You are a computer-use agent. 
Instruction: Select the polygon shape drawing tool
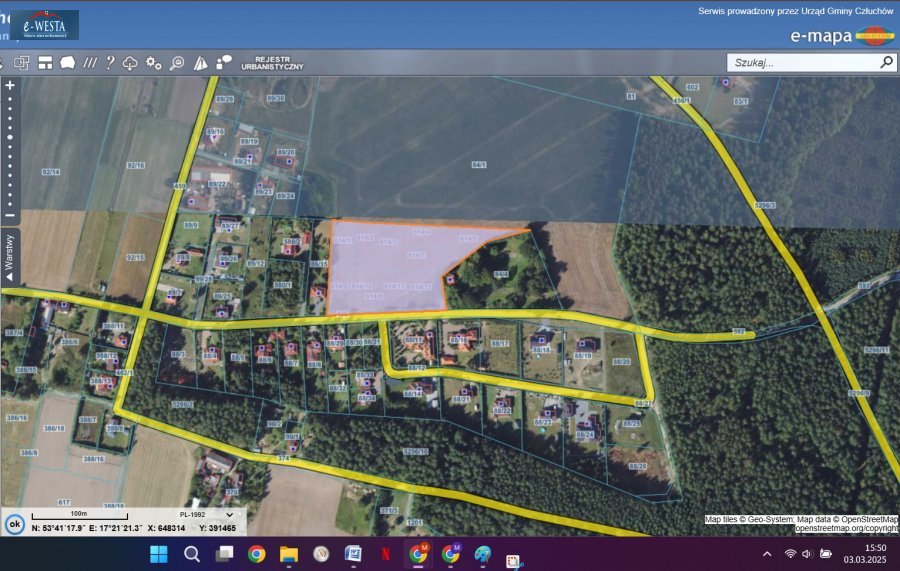(x=67, y=63)
